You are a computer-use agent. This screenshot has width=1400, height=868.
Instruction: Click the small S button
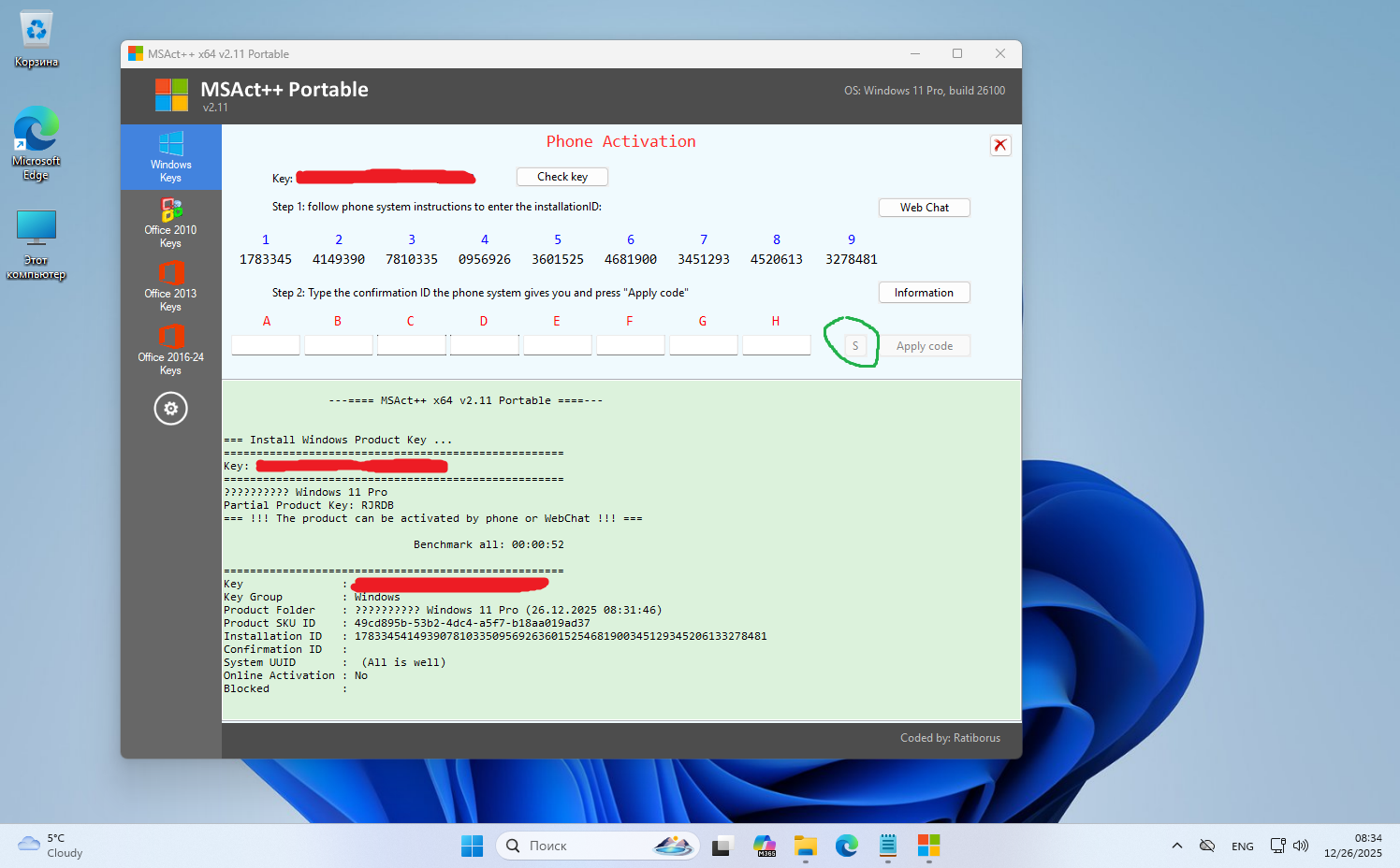coord(855,346)
